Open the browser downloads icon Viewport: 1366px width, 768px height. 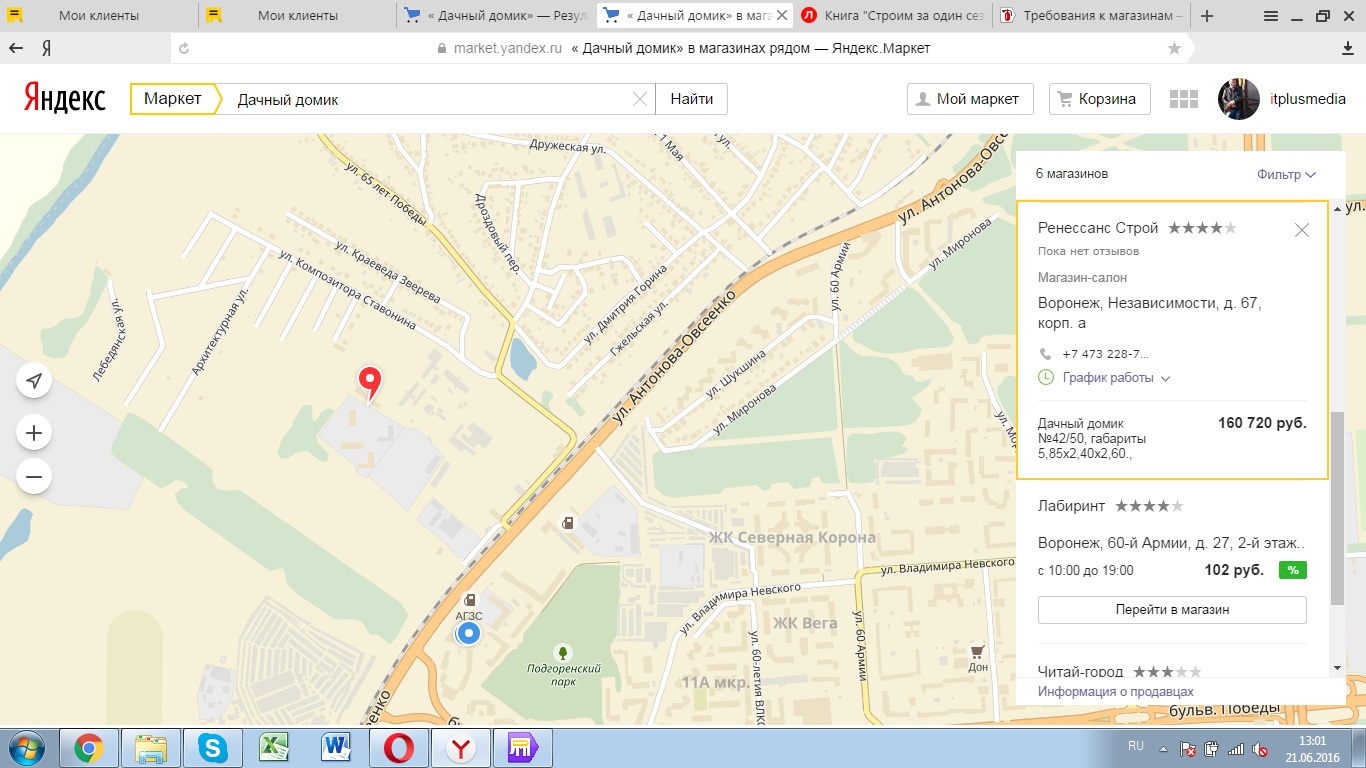point(1348,48)
